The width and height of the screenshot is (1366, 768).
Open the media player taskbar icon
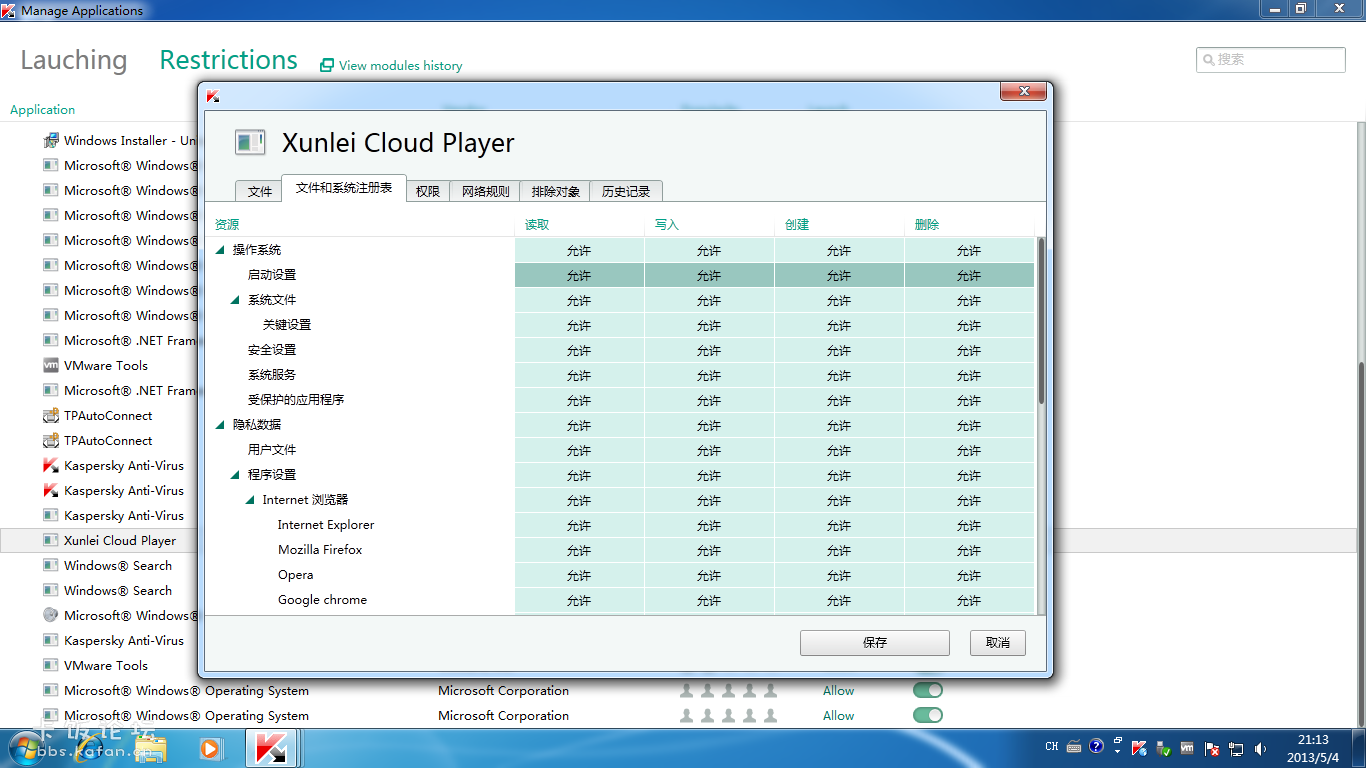click(x=210, y=748)
